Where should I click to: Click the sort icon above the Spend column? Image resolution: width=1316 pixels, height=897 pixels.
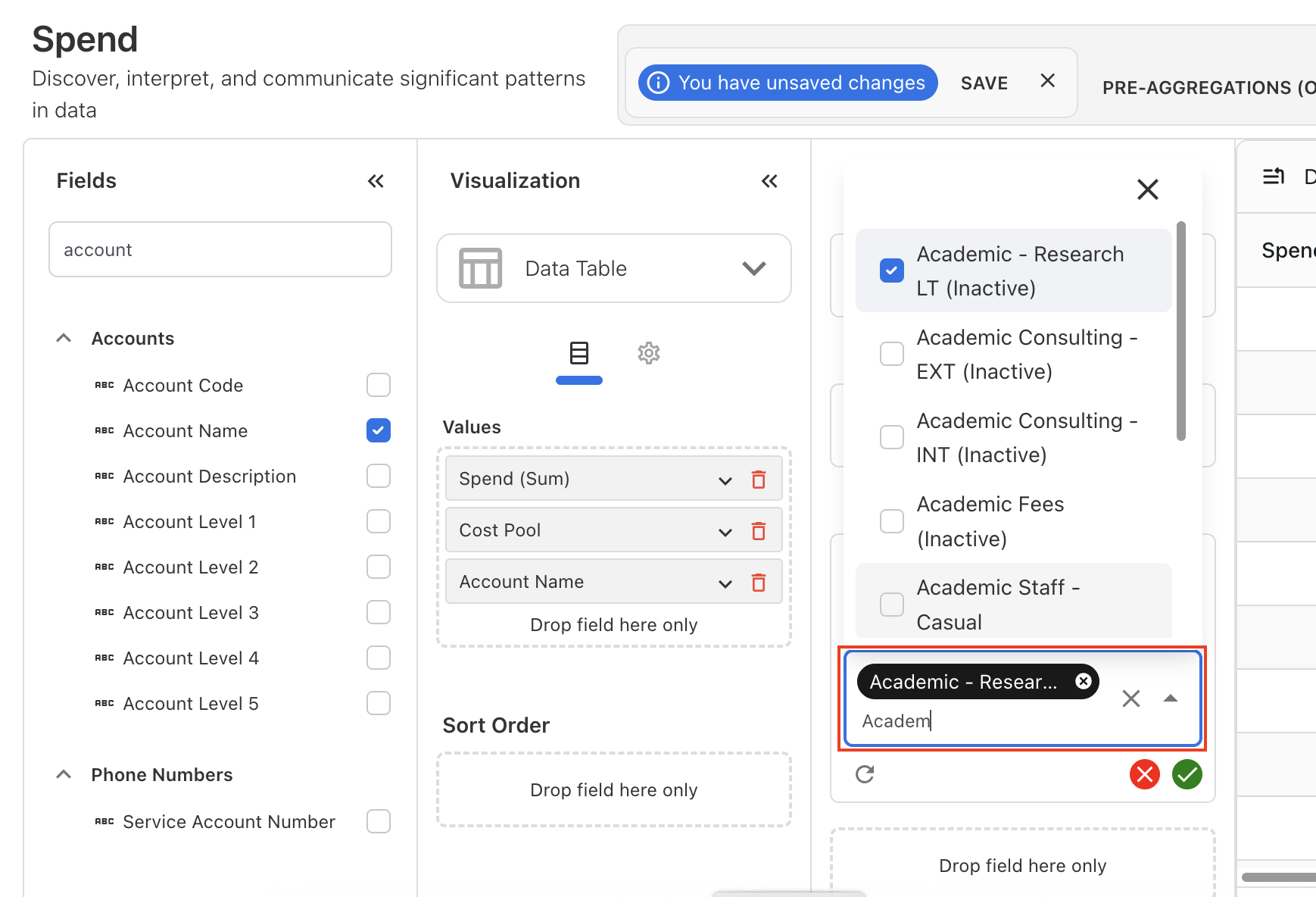(x=1274, y=176)
